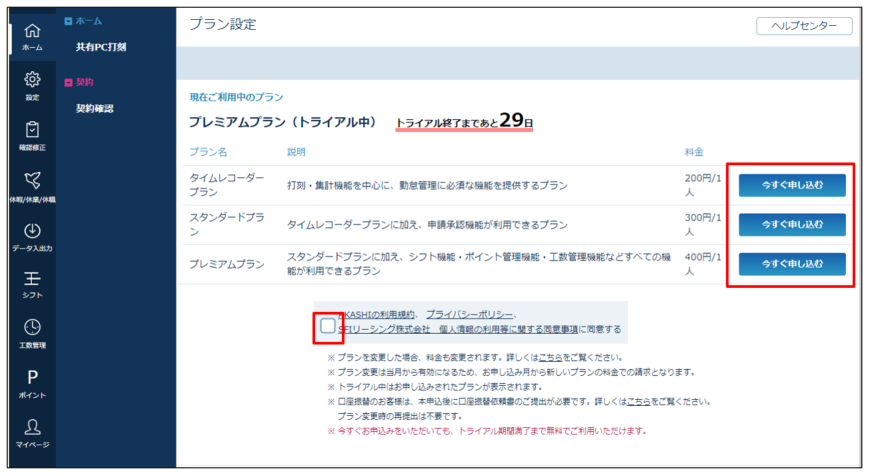Select 共有PC打刻 menu item
869x476 pixels.
point(101,47)
